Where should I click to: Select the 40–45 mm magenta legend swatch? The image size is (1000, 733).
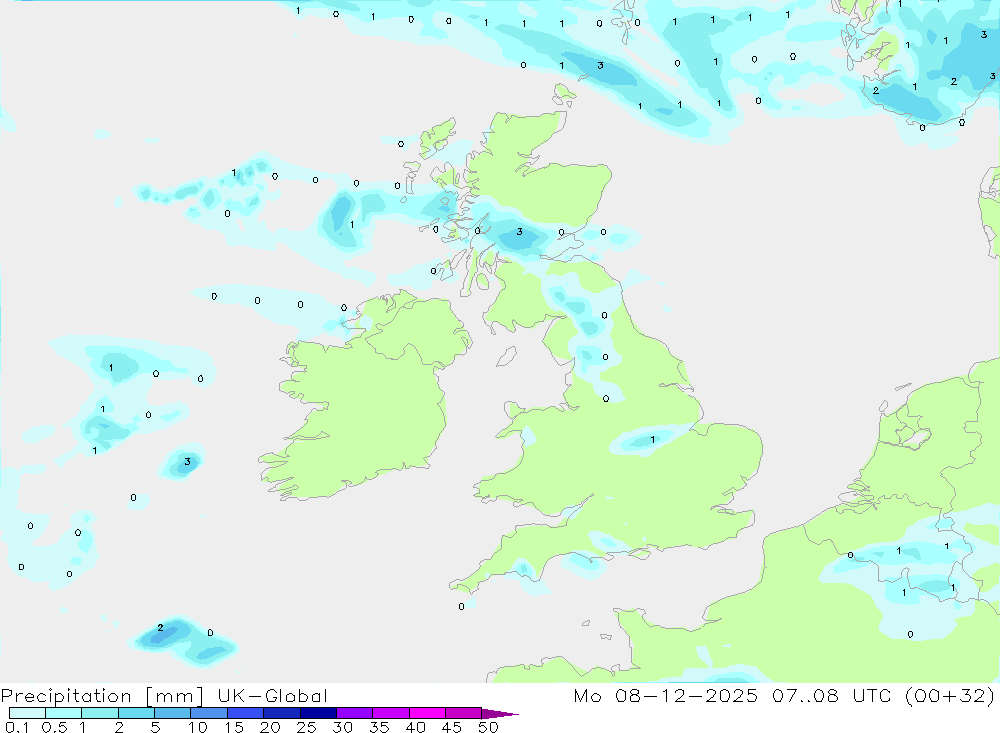tap(427, 713)
